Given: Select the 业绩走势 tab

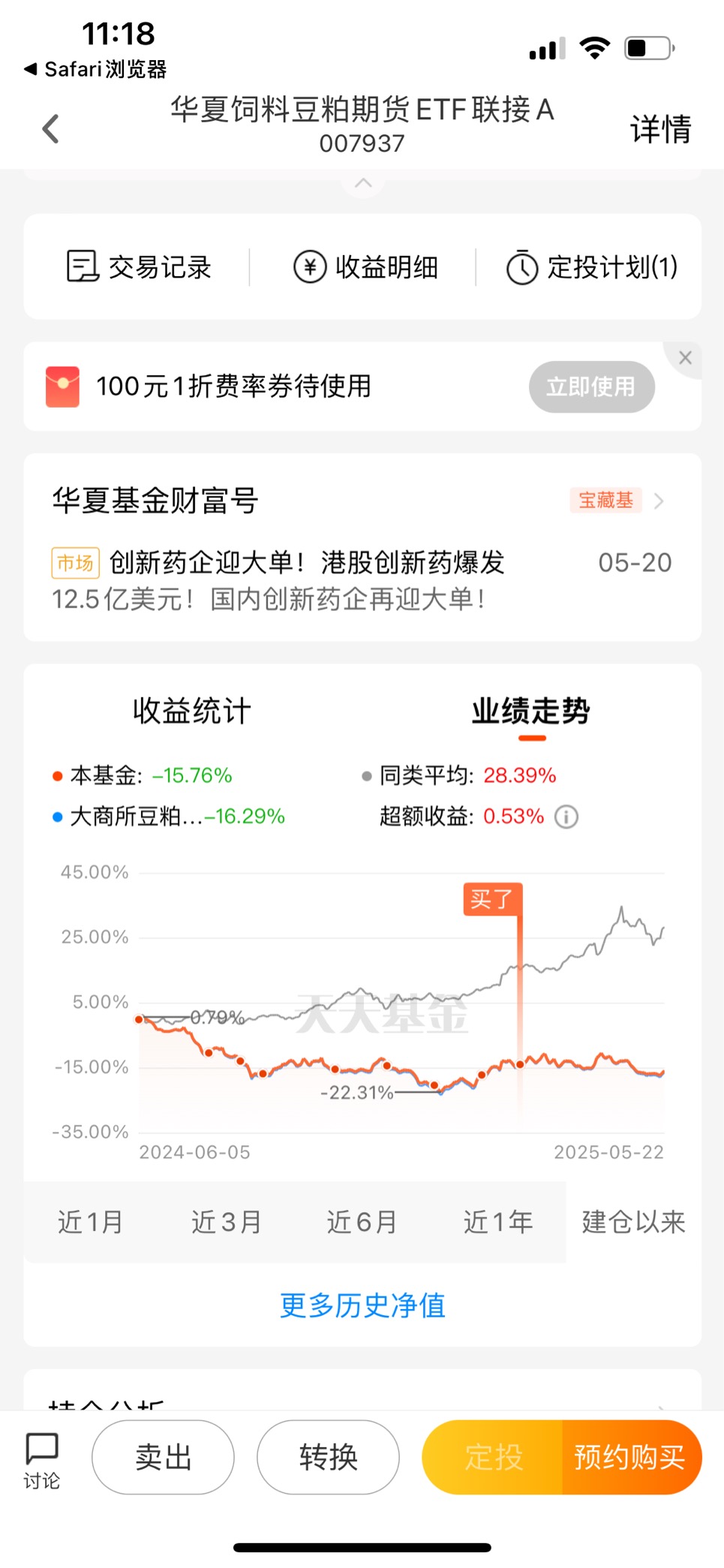Looking at the screenshot, I should [531, 711].
